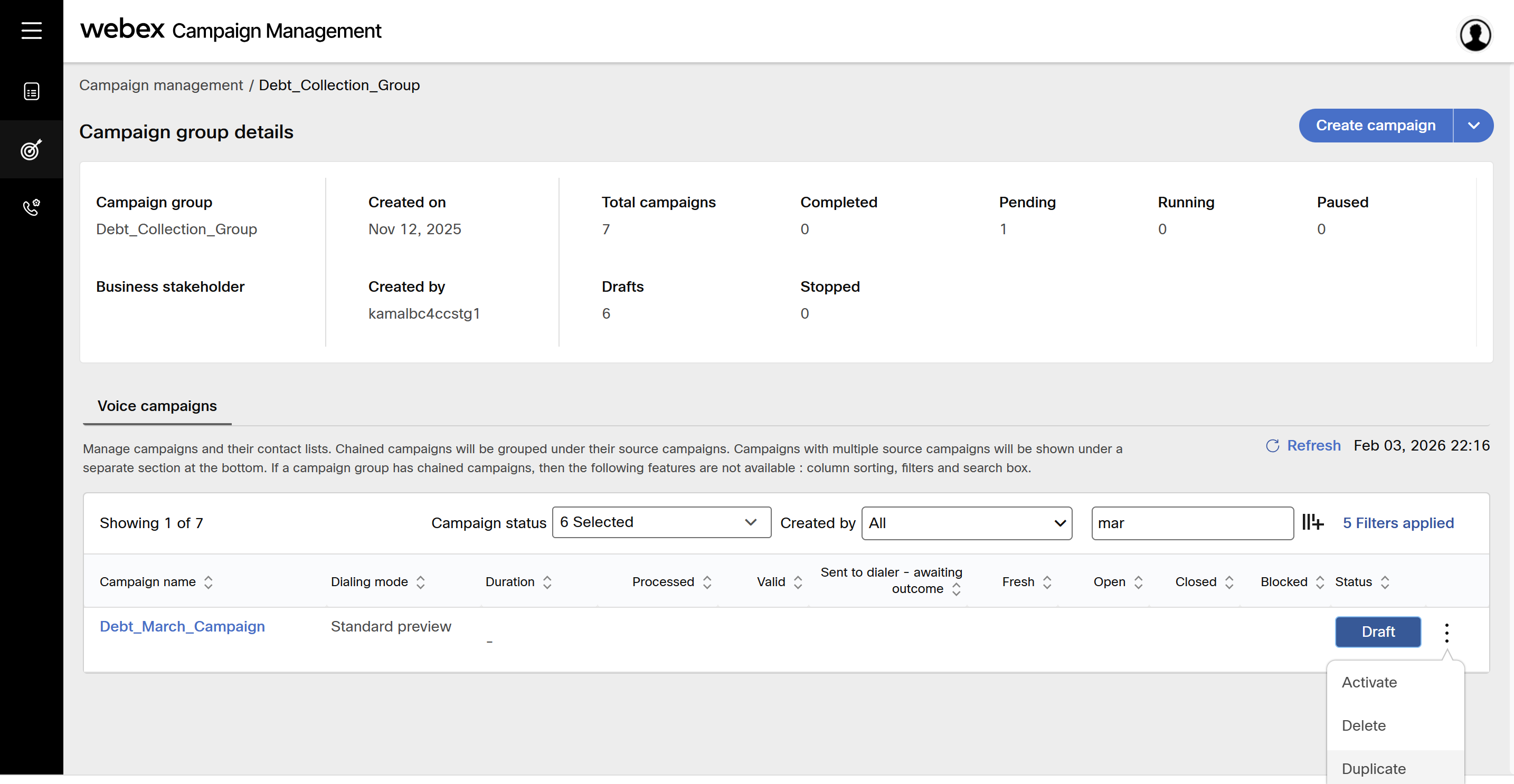Choose Delete from the context menu
Image resolution: width=1514 pixels, height=784 pixels.
click(1364, 726)
